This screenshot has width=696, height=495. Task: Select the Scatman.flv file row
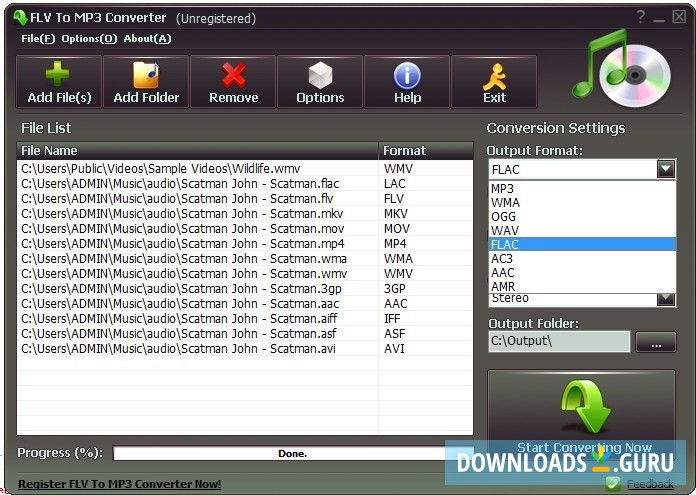pos(245,198)
